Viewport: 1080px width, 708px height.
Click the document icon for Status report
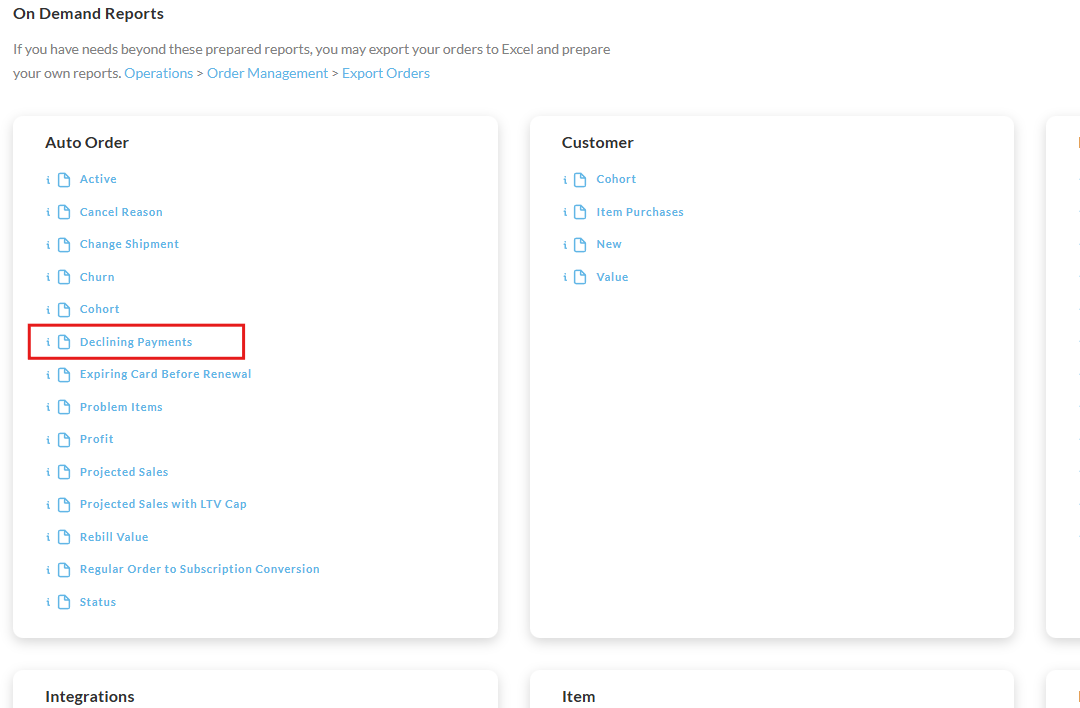[x=64, y=602]
